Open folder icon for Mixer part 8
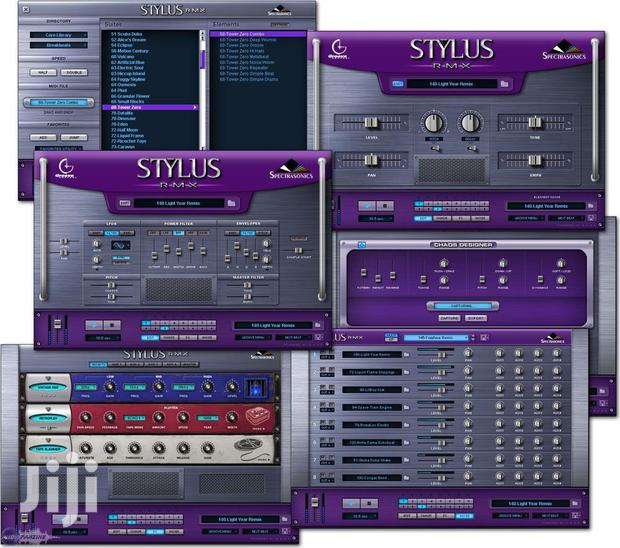 (406, 478)
